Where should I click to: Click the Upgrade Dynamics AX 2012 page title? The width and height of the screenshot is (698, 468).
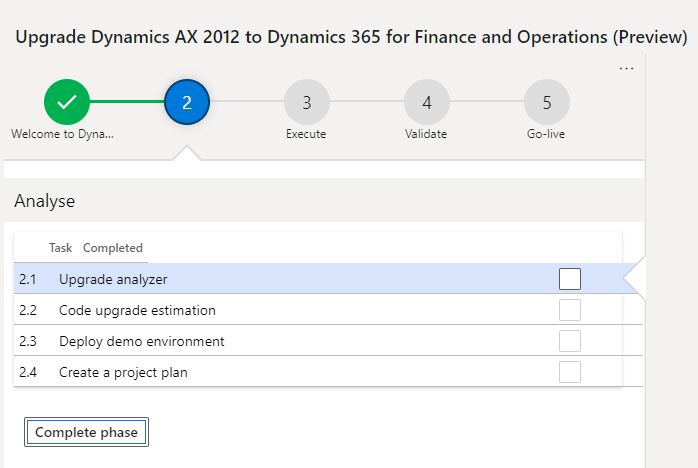click(x=351, y=37)
